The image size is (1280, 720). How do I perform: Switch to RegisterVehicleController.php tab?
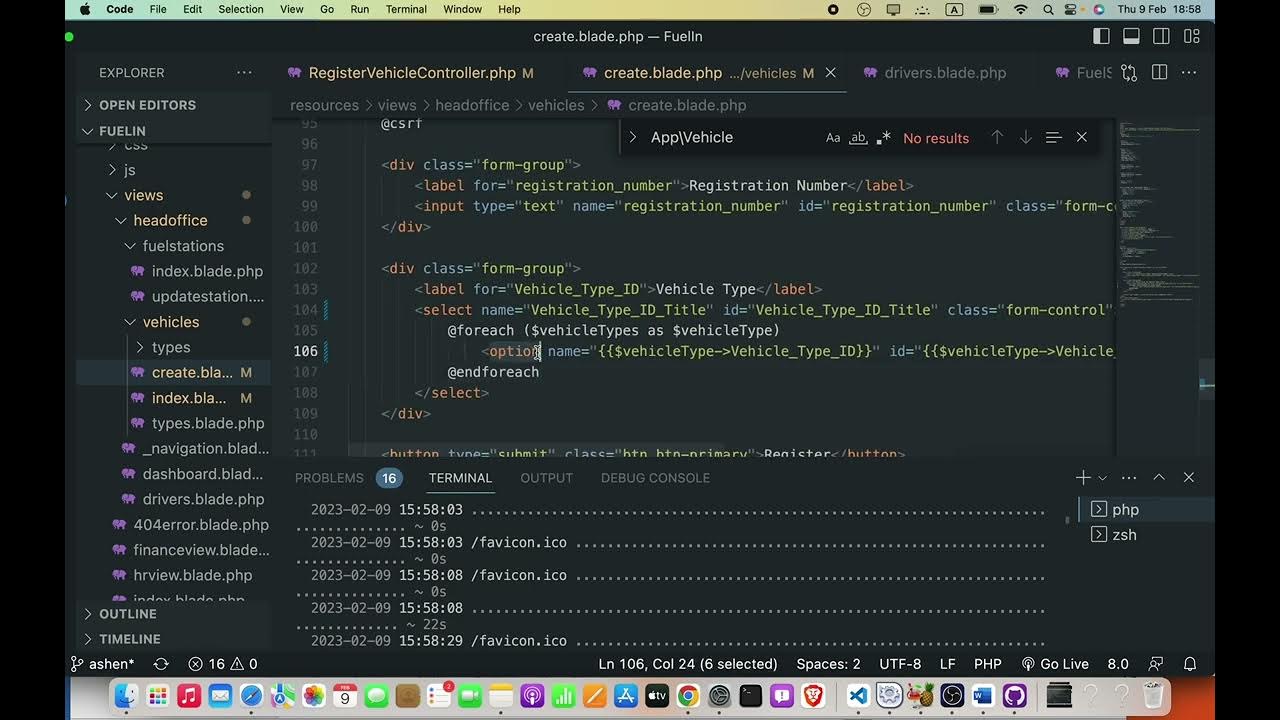[411, 73]
